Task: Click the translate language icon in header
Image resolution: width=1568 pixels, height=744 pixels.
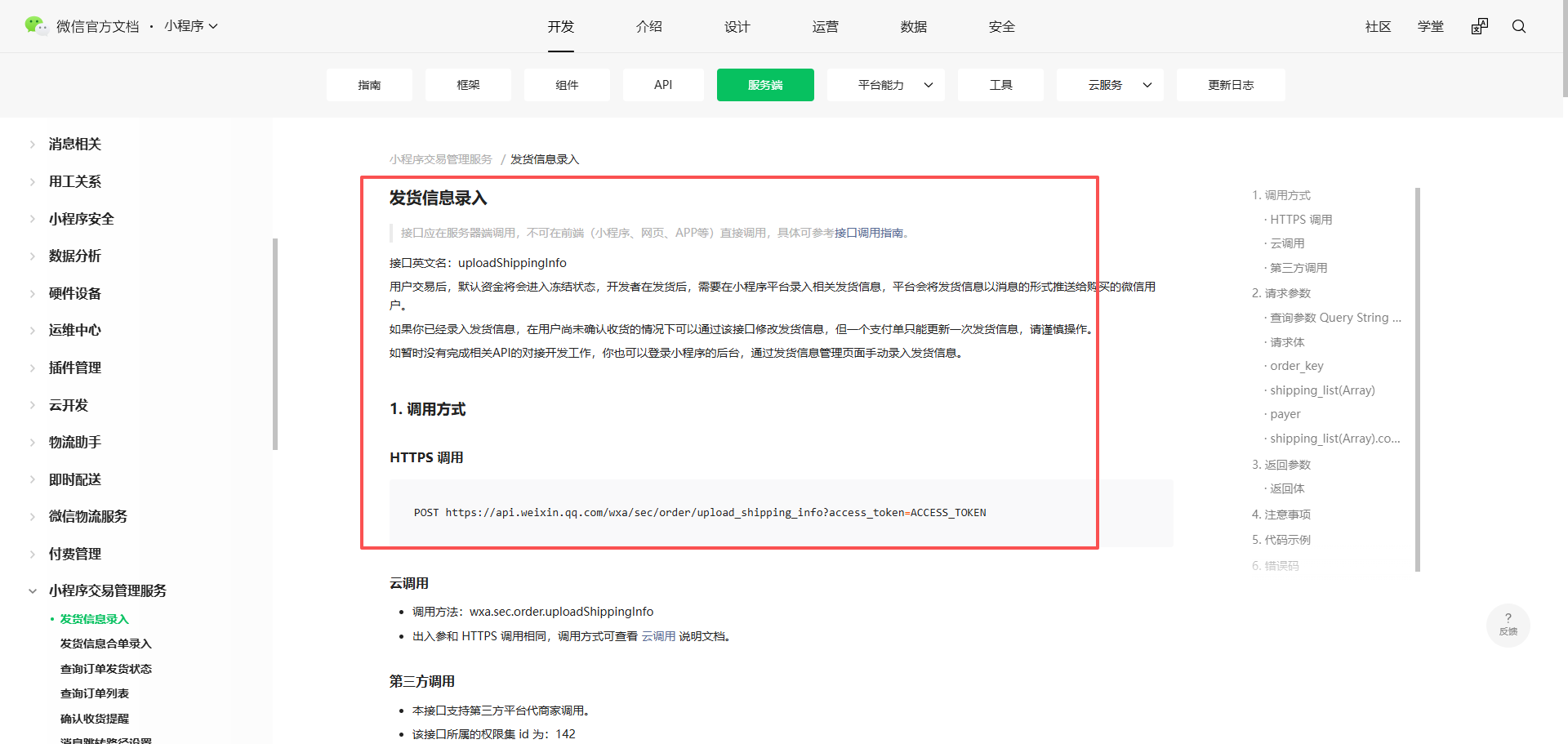Action: coord(1480,26)
